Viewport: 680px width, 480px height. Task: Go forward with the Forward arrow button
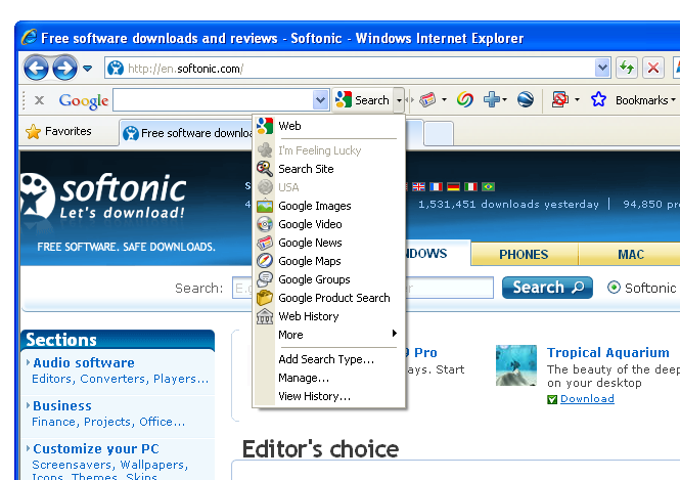pos(65,68)
